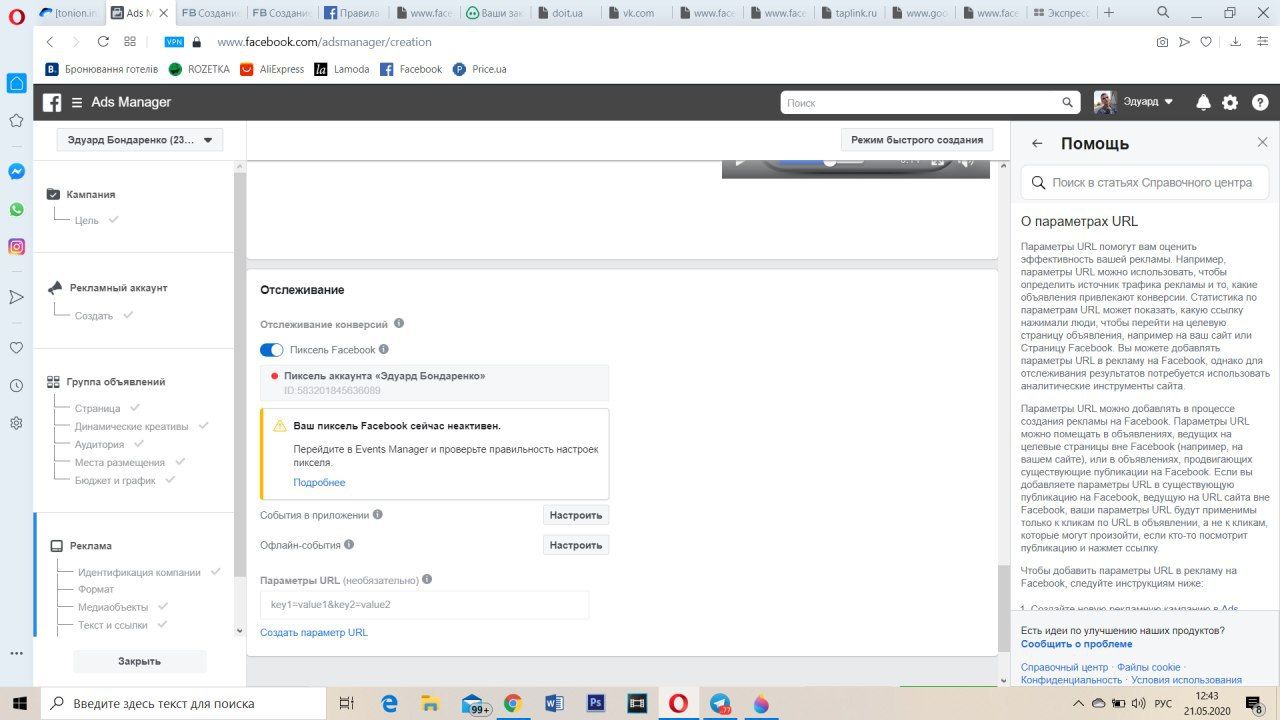Expand the Эдуард profile menu arrow
The height and width of the screenshot is (720, 1280).
tap(1169, 102)
